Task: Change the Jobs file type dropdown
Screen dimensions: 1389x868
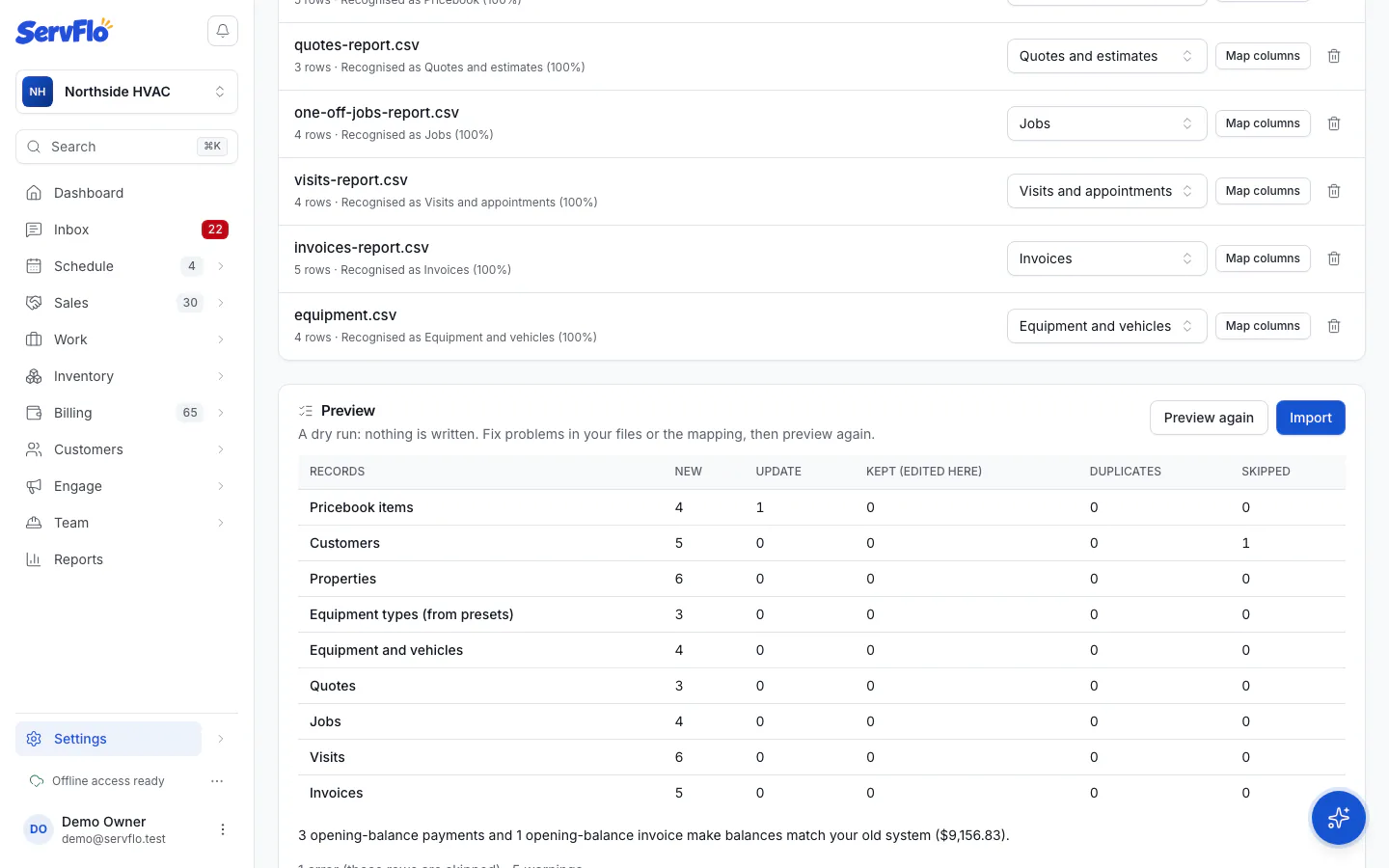Action: point(1106,123)
